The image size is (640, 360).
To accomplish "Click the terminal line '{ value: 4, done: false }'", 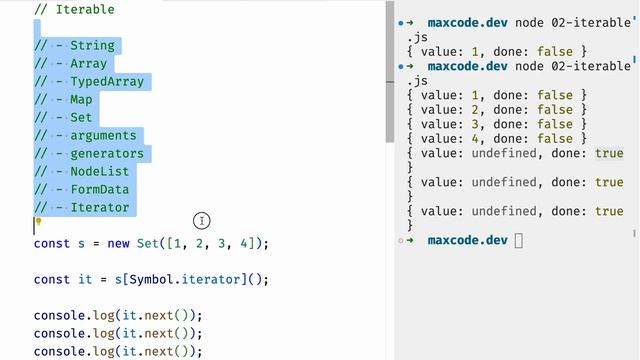I will point(497,138).
